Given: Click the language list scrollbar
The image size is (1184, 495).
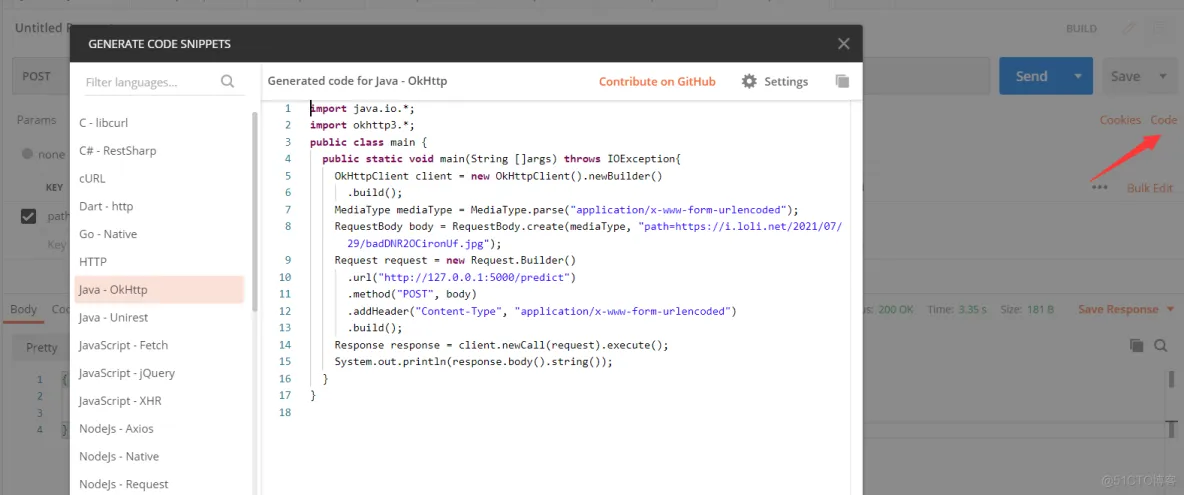Looking at the screenshot, I should (254, 211).
